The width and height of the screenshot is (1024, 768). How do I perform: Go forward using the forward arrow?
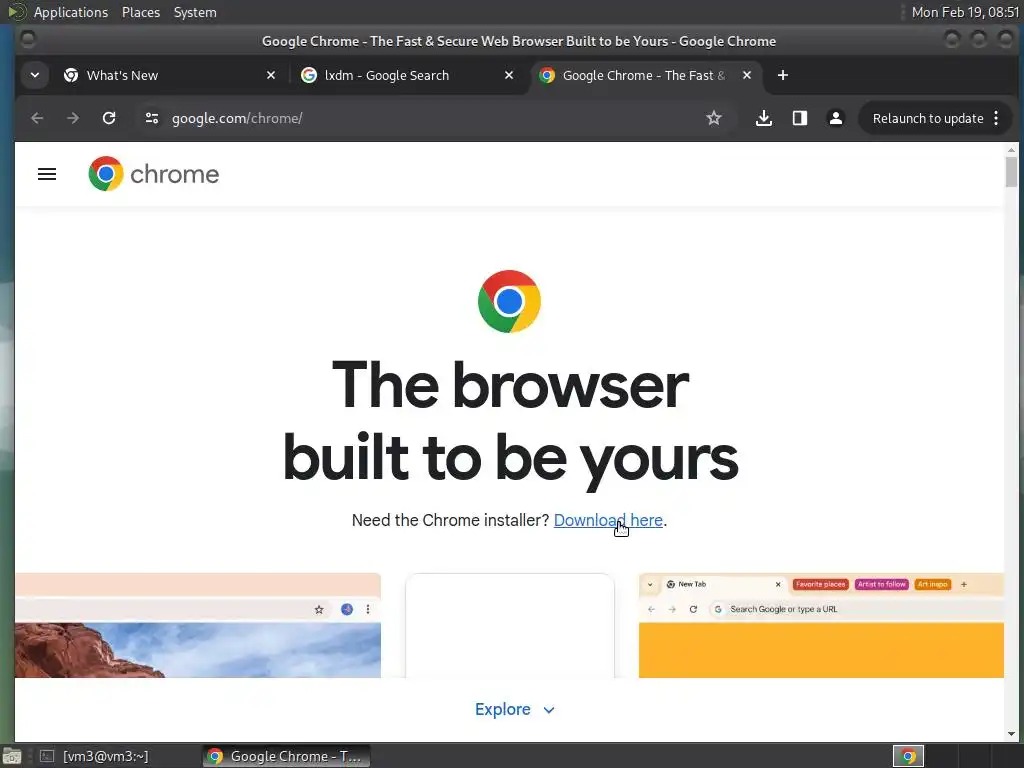73,118
